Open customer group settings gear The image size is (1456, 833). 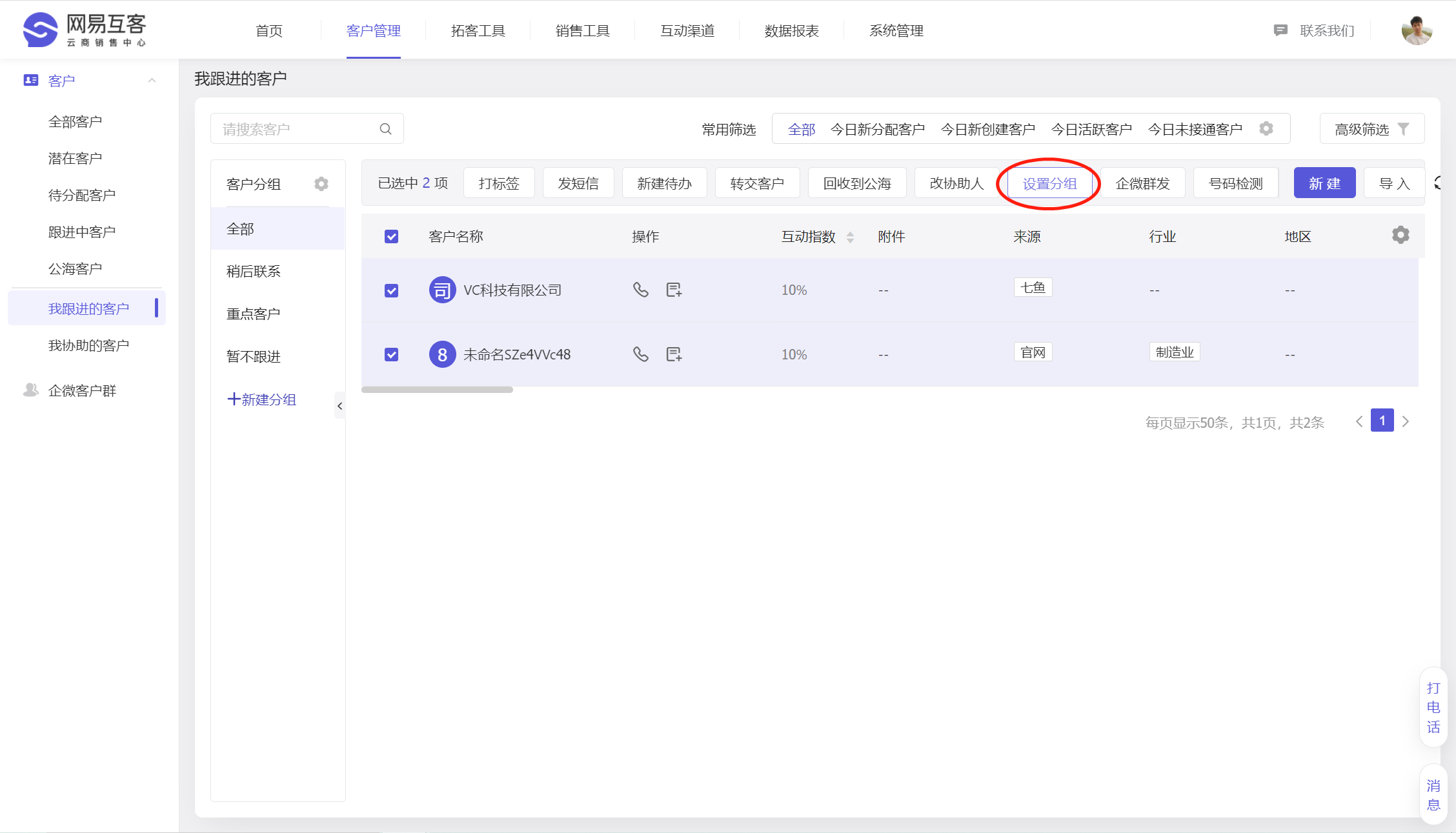pos(321,184)
